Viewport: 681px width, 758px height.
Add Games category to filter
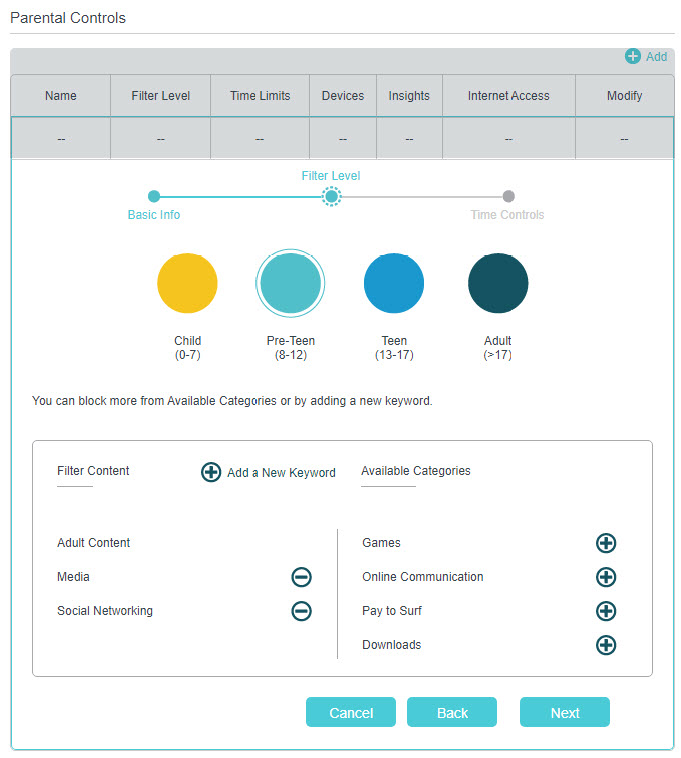pyautogui.click(x=606, y=543)
